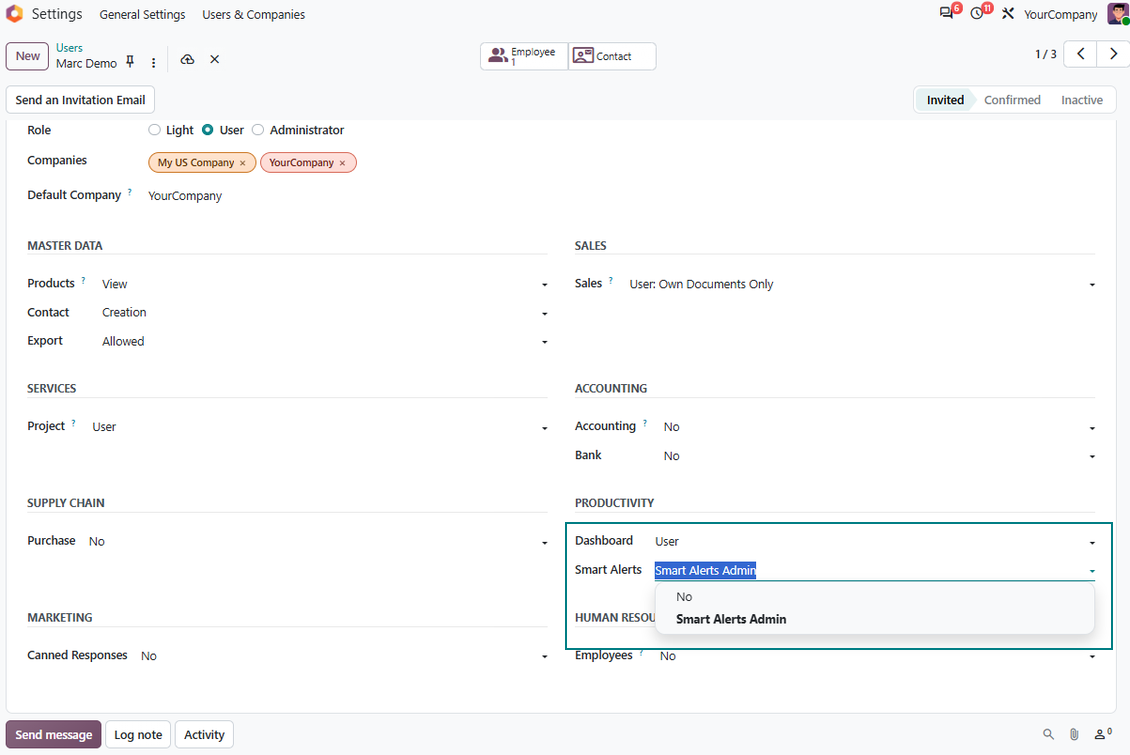1130x755 pixels.
Task: Set the status to Inactive
Action: (x=1082, y=100)
